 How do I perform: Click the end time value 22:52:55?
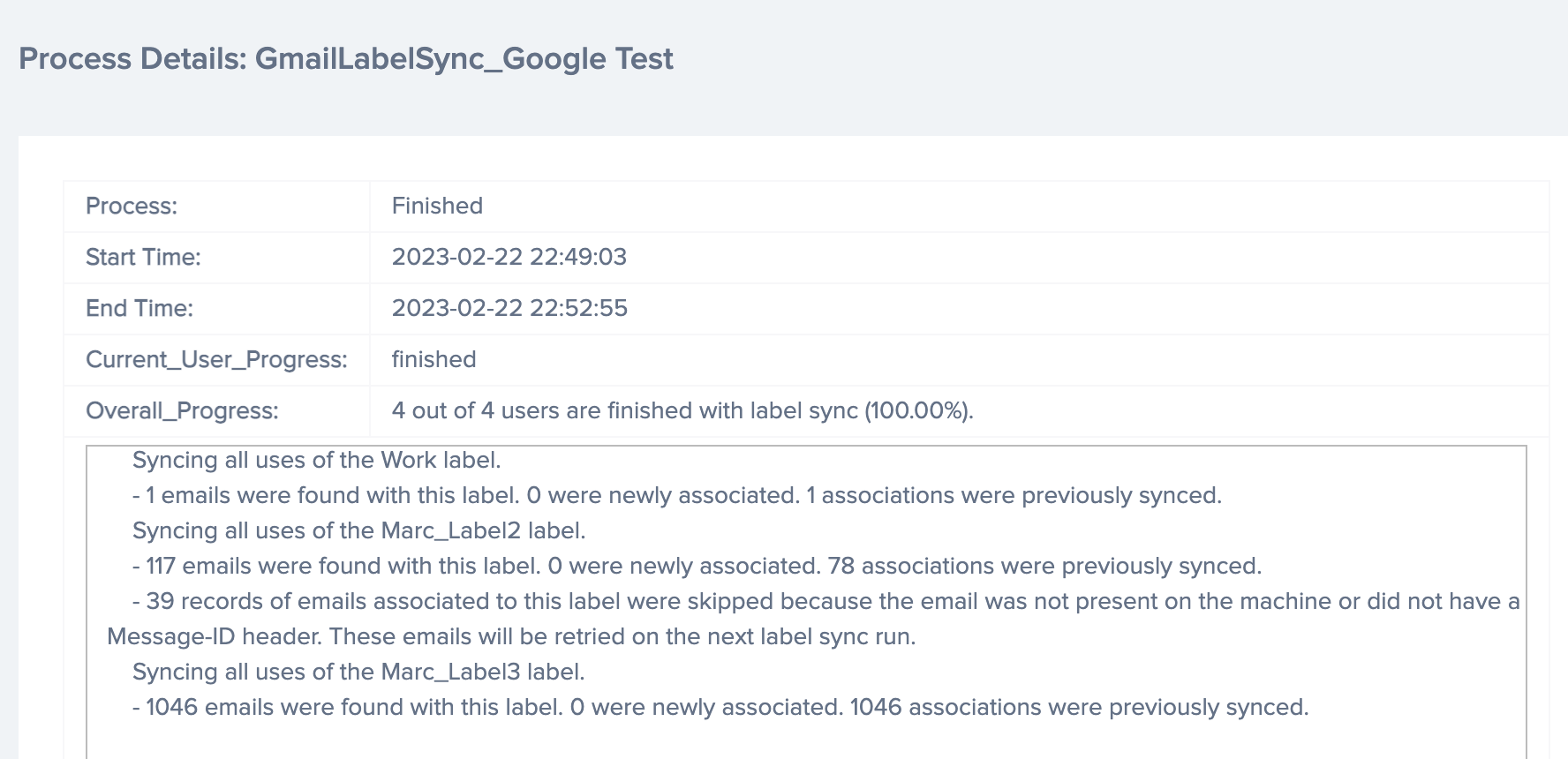(x=509, y=309)
